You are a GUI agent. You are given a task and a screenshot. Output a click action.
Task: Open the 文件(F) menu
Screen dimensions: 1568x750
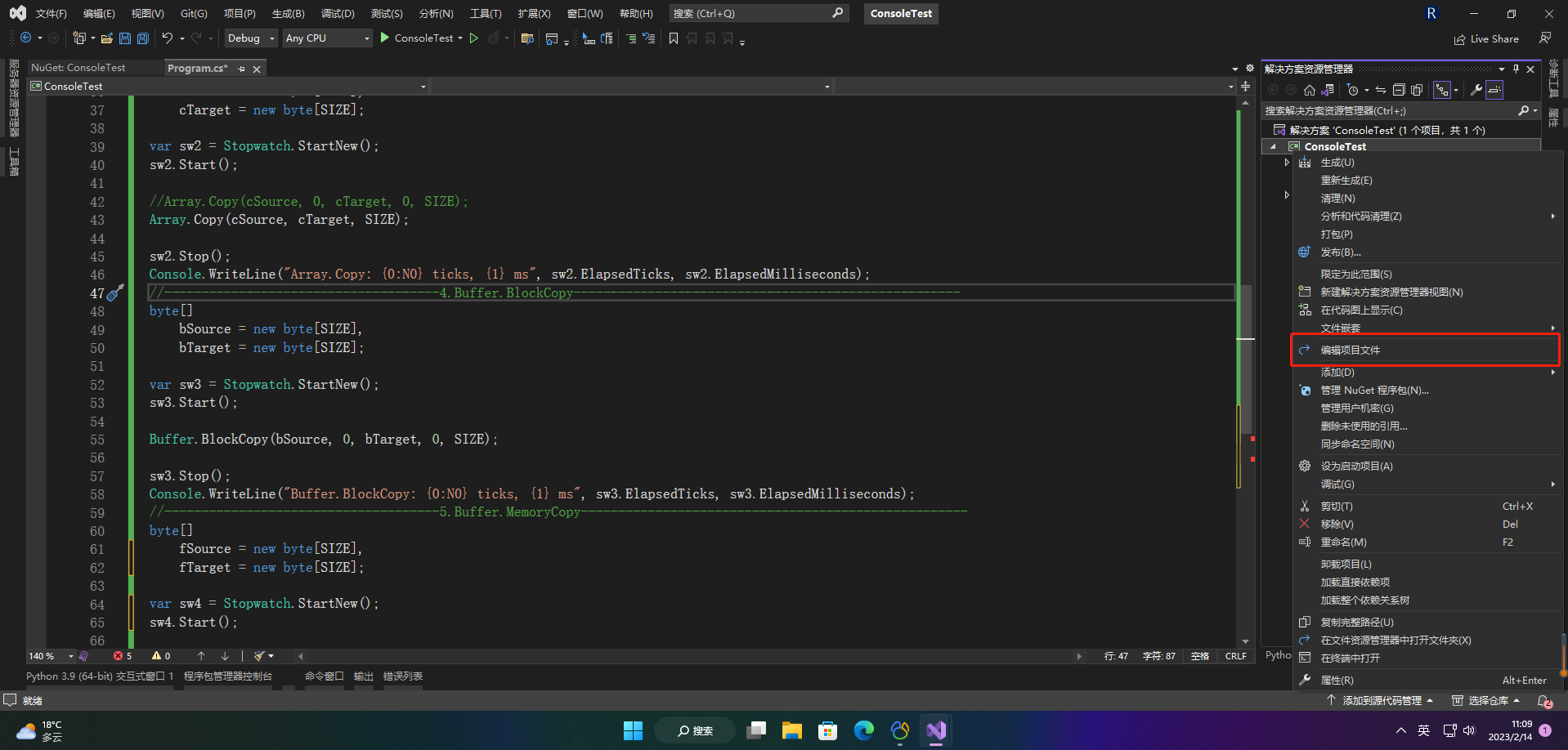[51, 14]
